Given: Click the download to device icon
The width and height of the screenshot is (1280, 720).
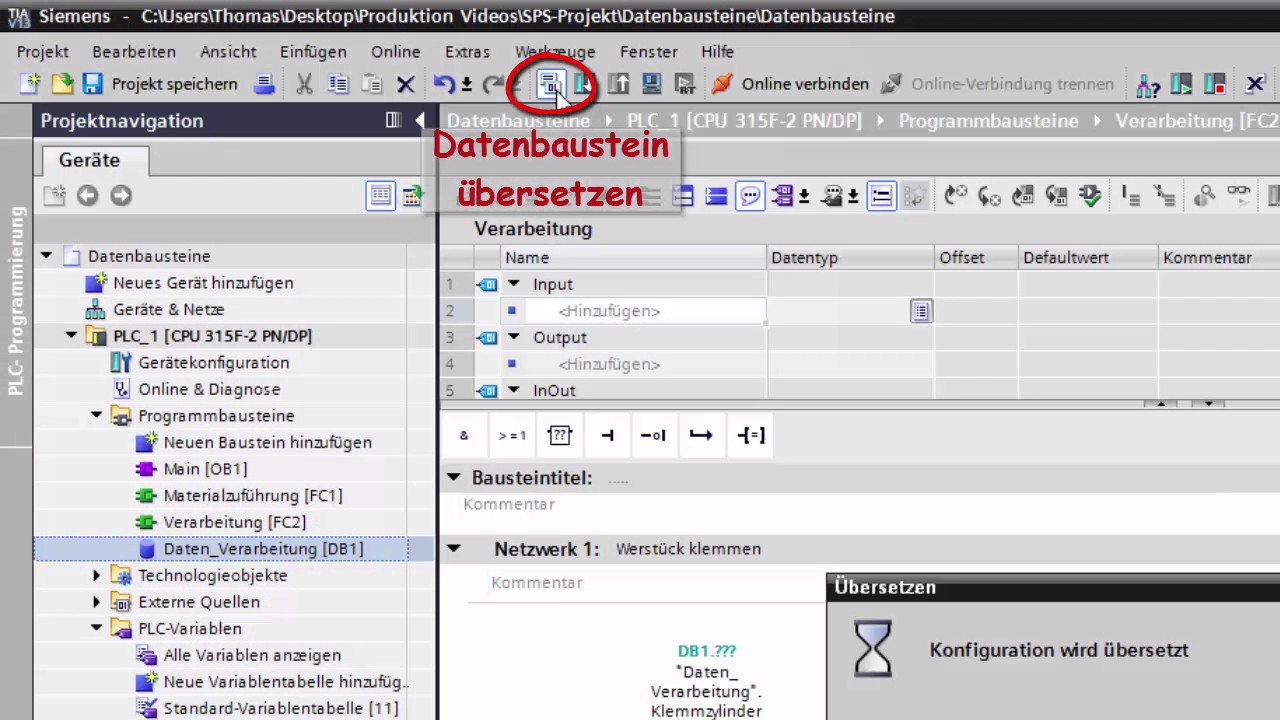Looking at the screenshot, I should click(x=584, y=84).
